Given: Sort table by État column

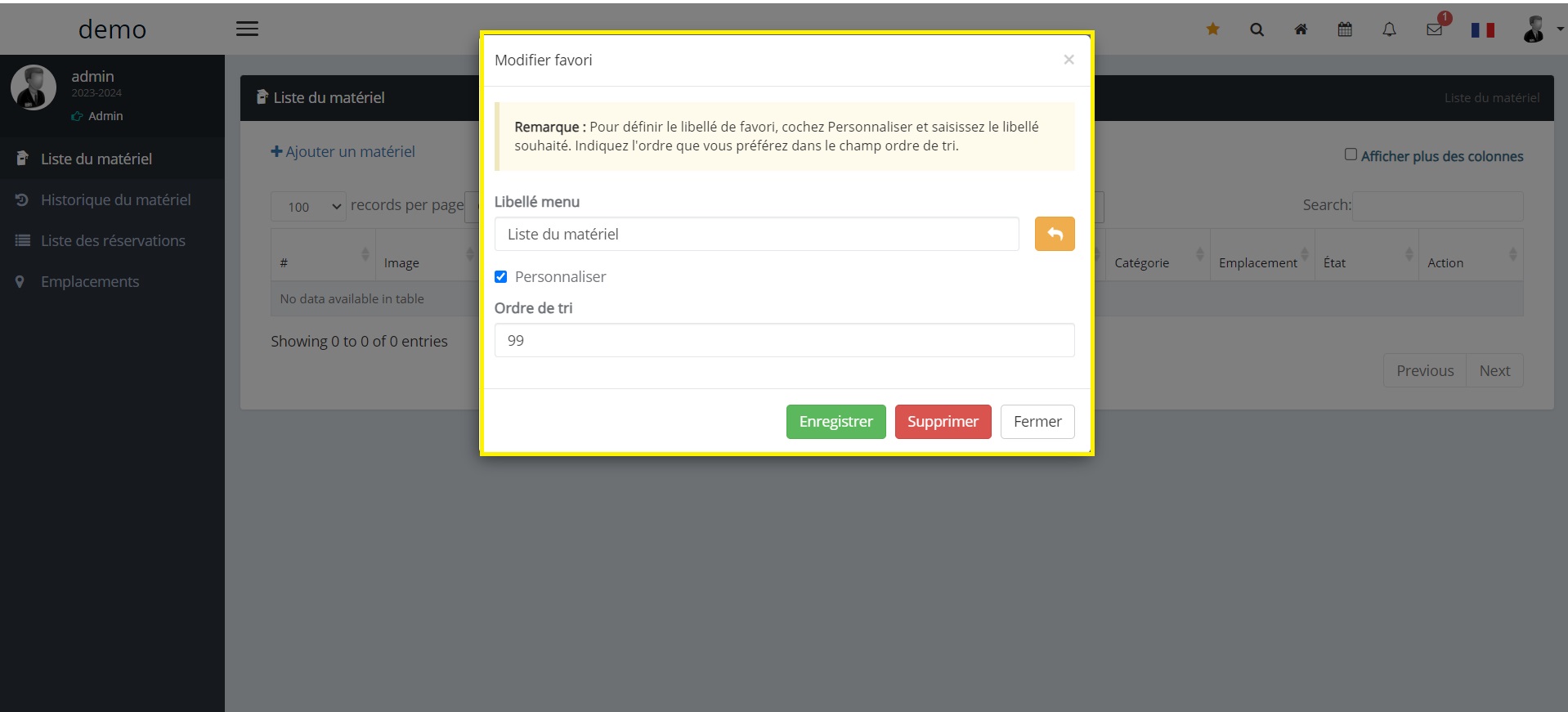Looking at the screenshot, I should pos(1366,255).
